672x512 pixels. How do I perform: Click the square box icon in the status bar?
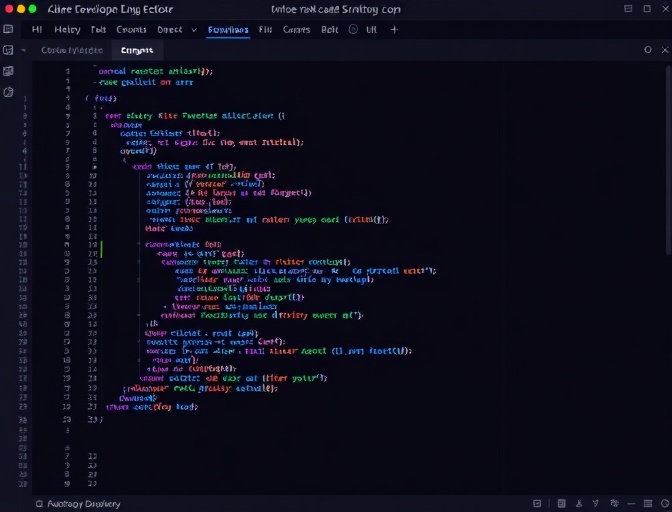click(537, 504)
